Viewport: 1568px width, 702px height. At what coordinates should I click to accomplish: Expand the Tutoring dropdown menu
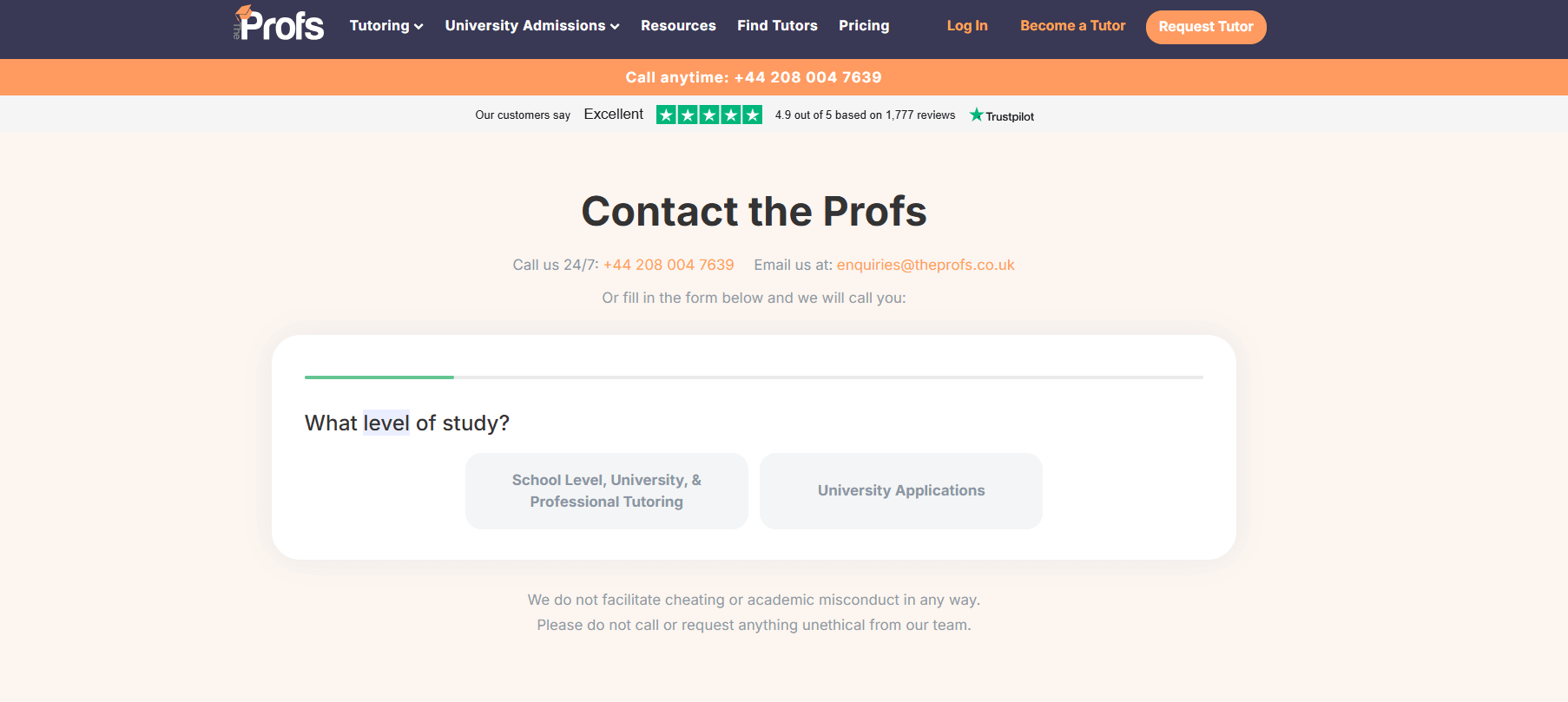[385, 26]
